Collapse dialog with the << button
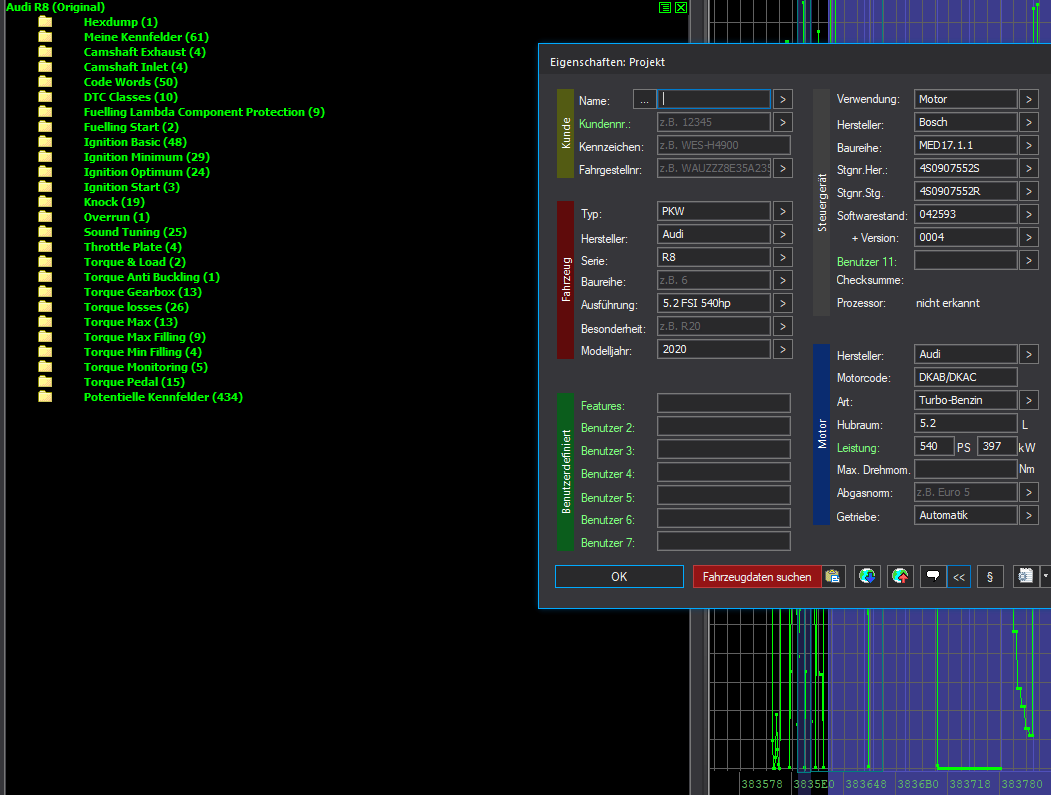1051x795 pixels. click(959, 576)
